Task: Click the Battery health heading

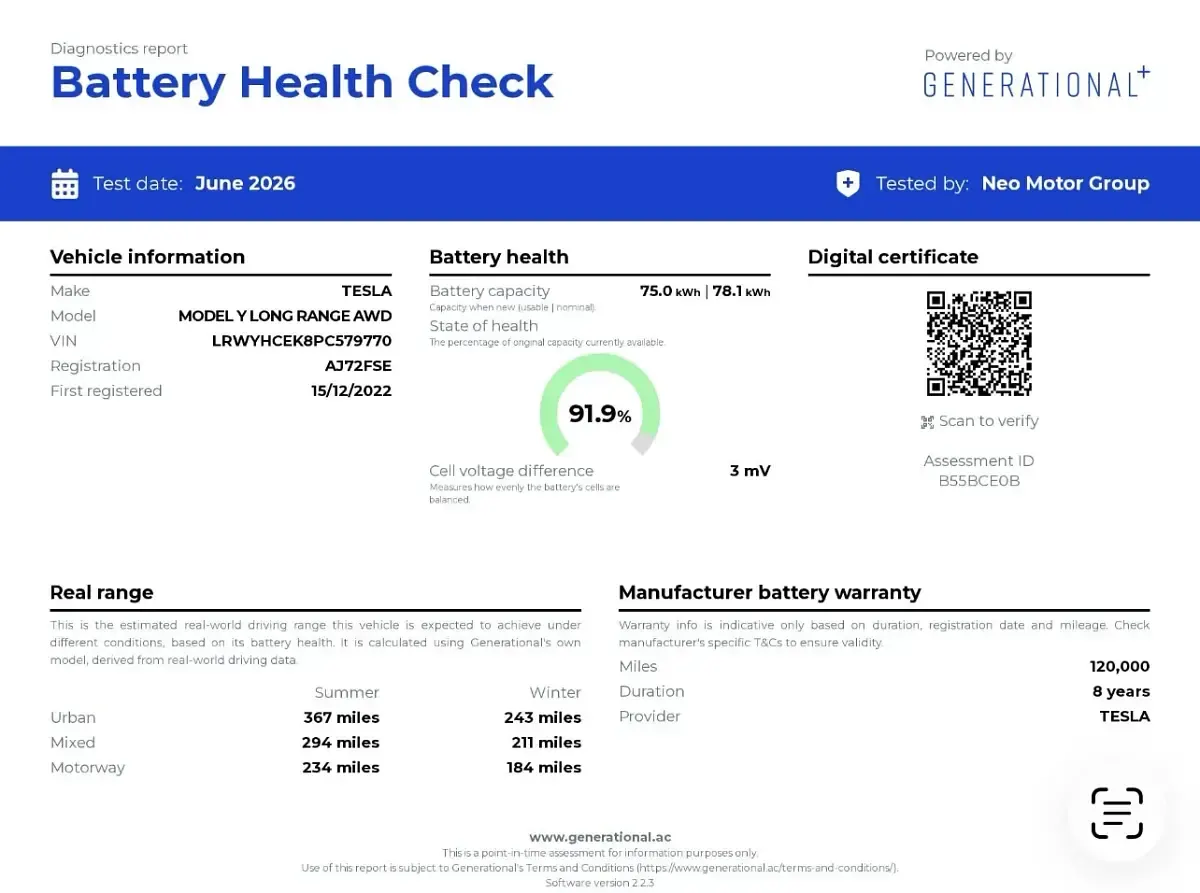Action: (x=499, y=257)
